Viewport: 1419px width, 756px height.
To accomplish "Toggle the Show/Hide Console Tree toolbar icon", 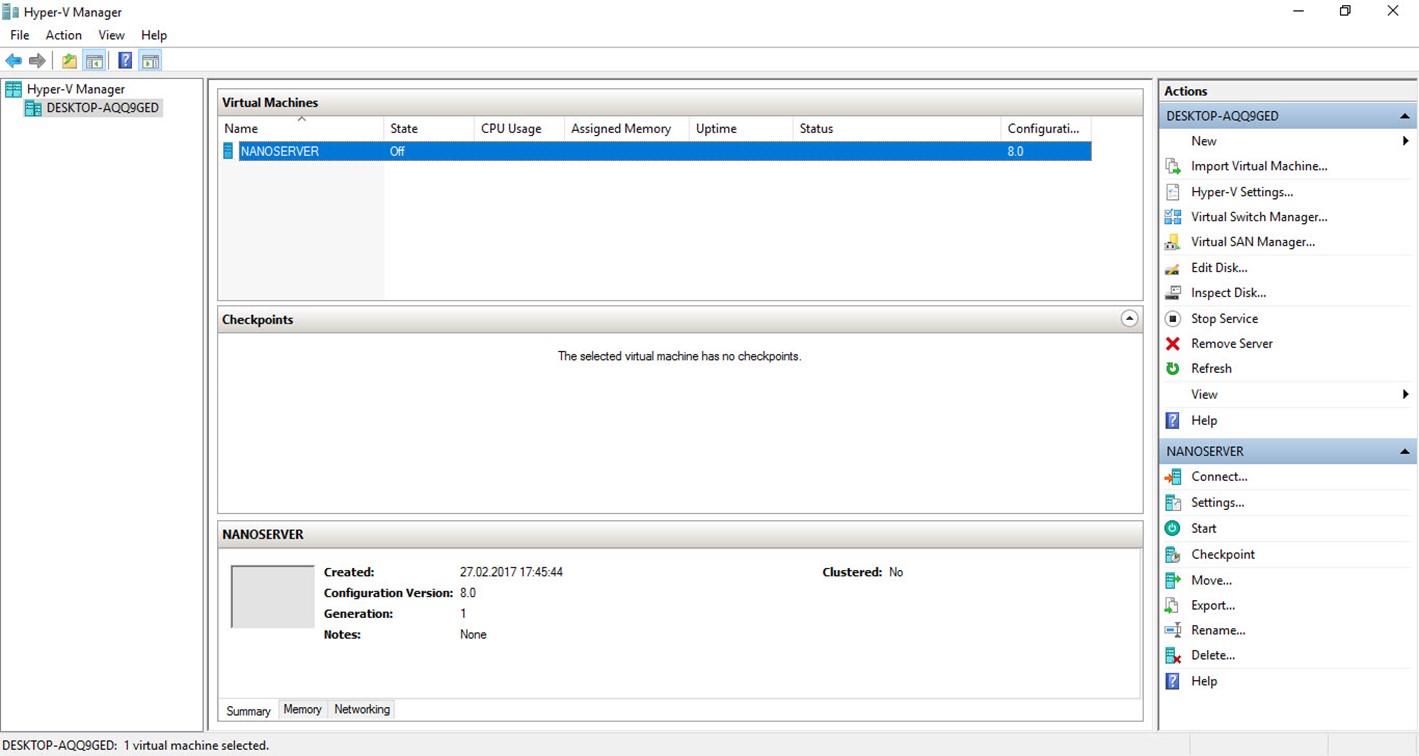I will pos(94,61).
